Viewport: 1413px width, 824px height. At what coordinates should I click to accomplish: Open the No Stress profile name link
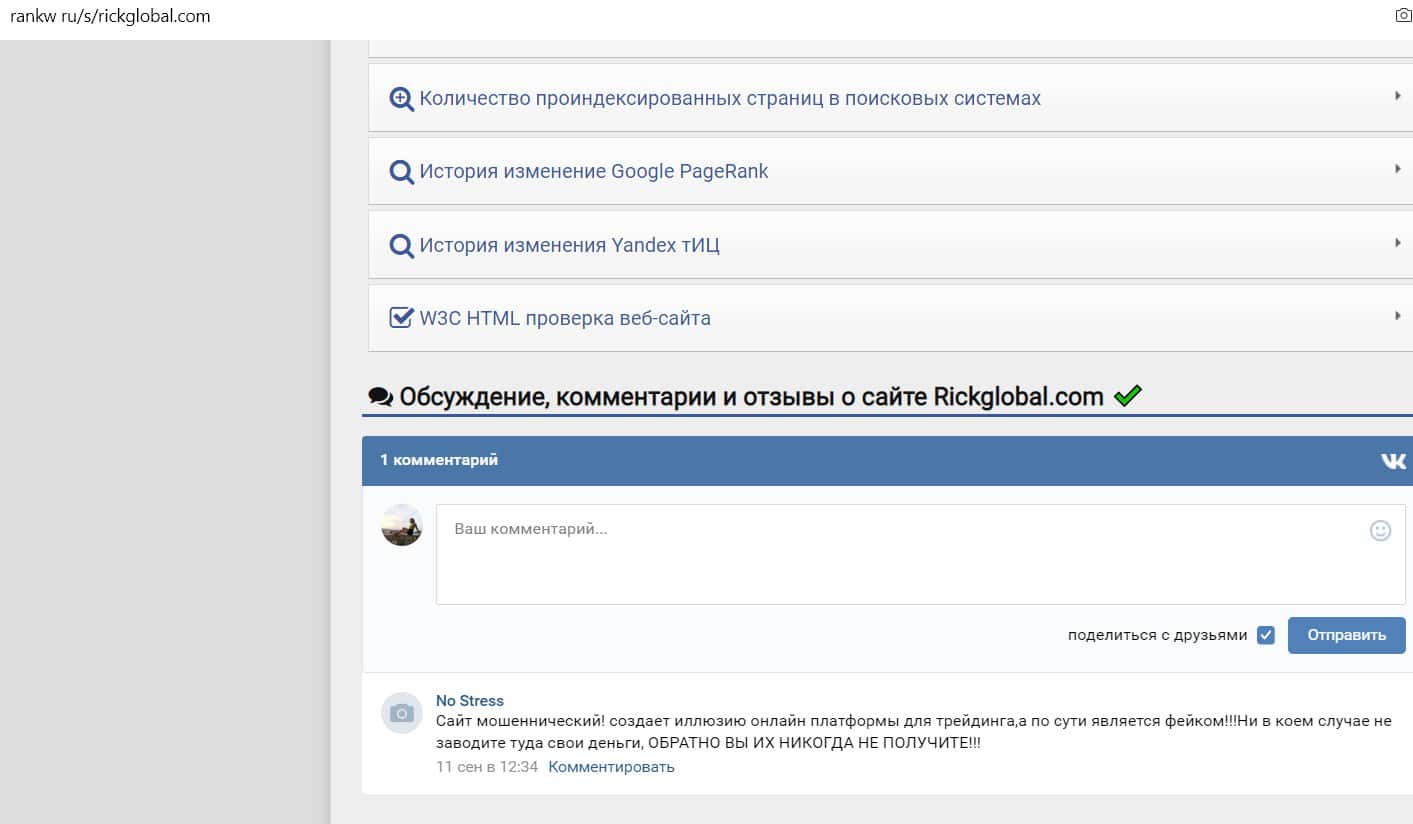[470, 701]
